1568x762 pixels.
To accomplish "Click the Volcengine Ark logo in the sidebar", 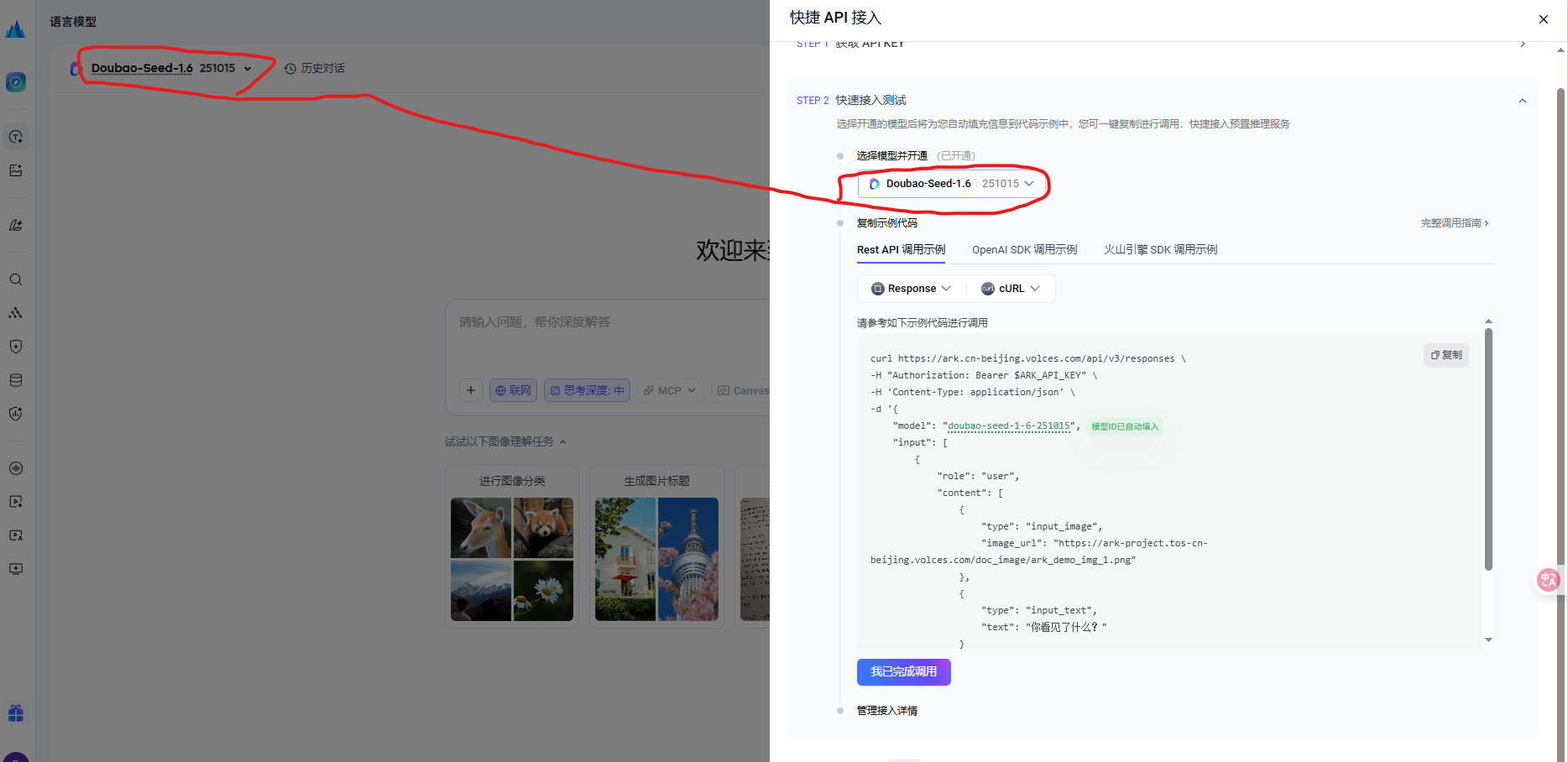I will 15,29.
